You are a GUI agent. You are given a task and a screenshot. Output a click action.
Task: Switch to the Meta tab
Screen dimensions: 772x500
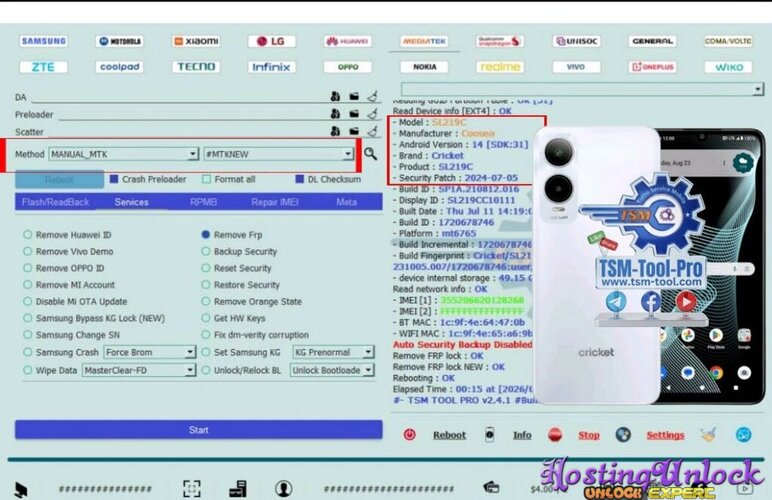click(346, 202)
